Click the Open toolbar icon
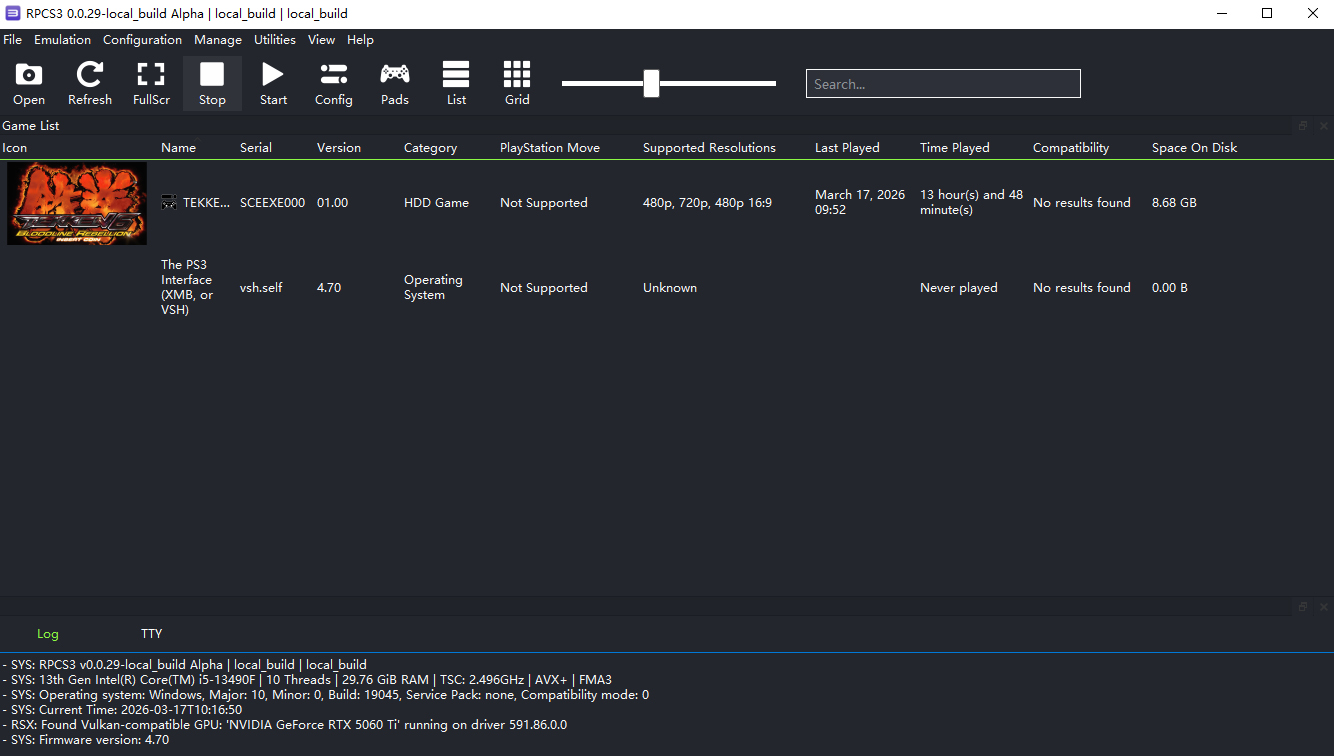Screen dimensions: 1334x756 29,83
